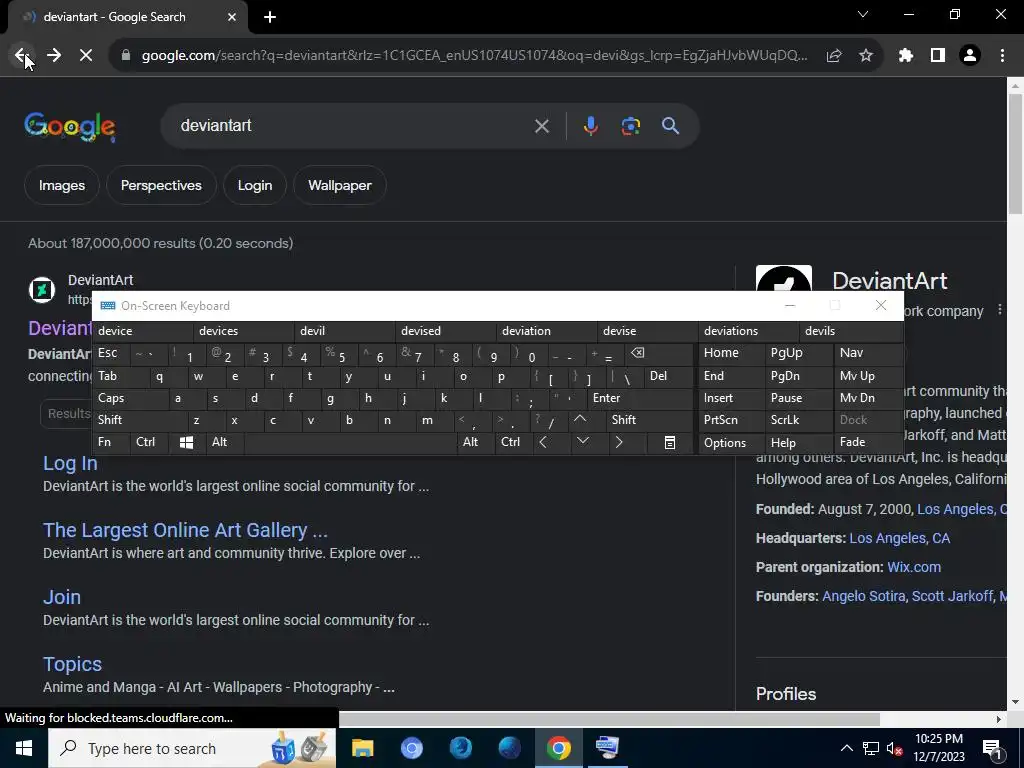Open Chrome extensions puzzle icon
The width and height of the screenshot is (1024, 768).
coord(906,56)
